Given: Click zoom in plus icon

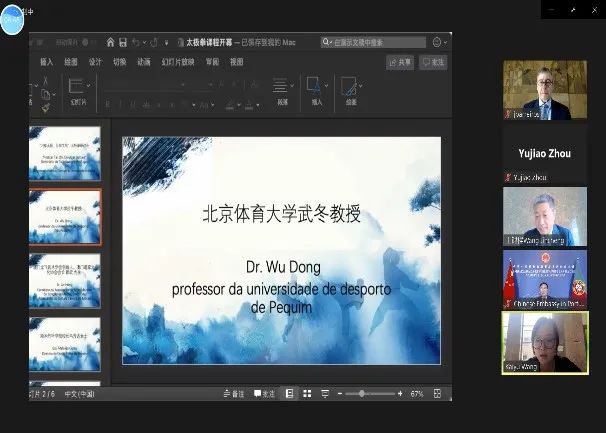Looking at the screenshot, I should (400, 394).
